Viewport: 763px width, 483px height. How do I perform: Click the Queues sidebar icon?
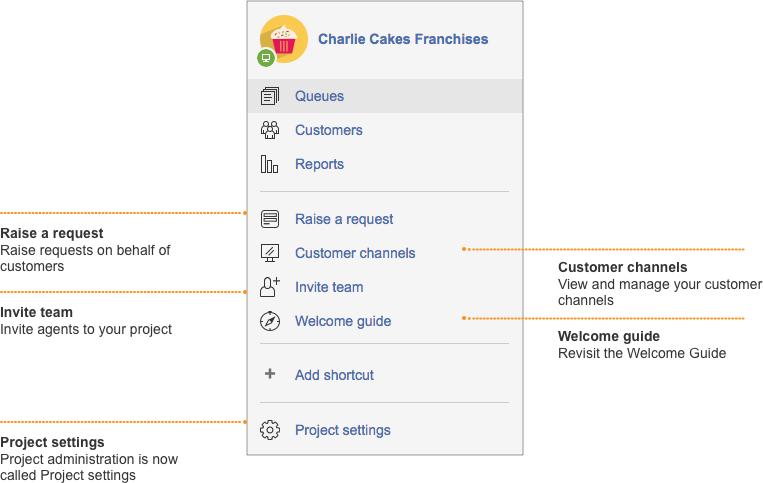pos(269,97)
